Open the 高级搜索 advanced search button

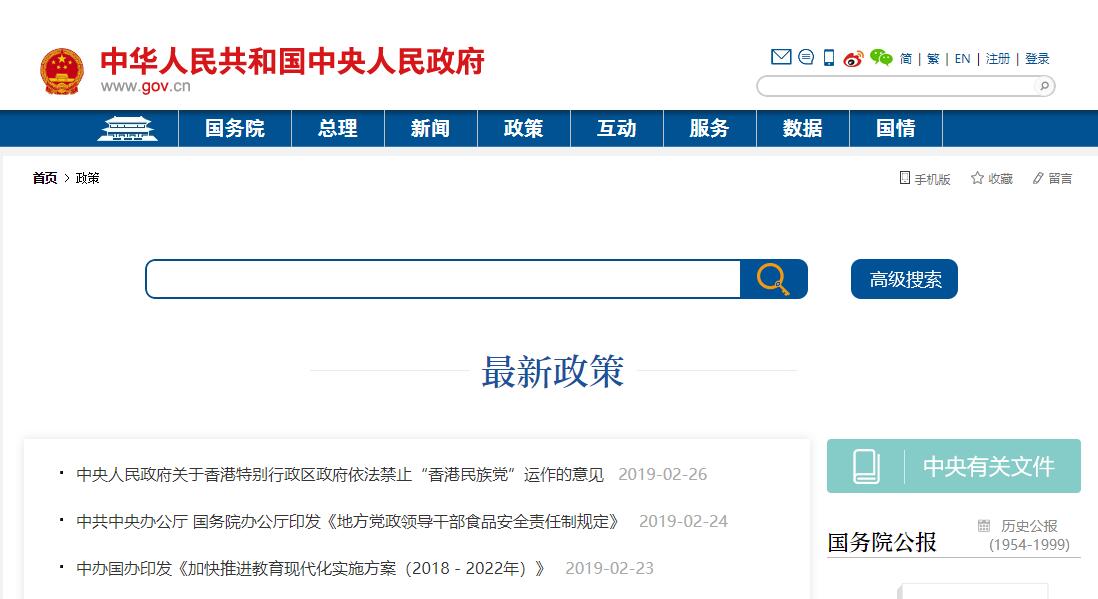coord(903,279)
